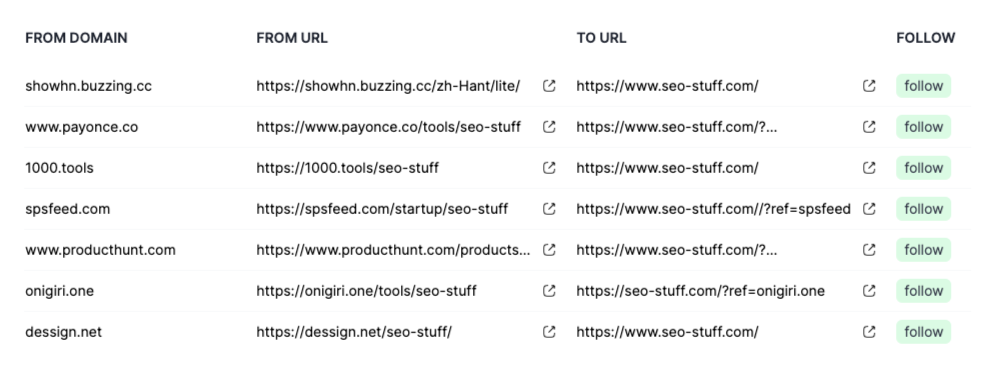Viewport: 992px width, 372px height.
Task: Click external link icon beside producthunt.com products URL
Action: [x=549, y=250]
